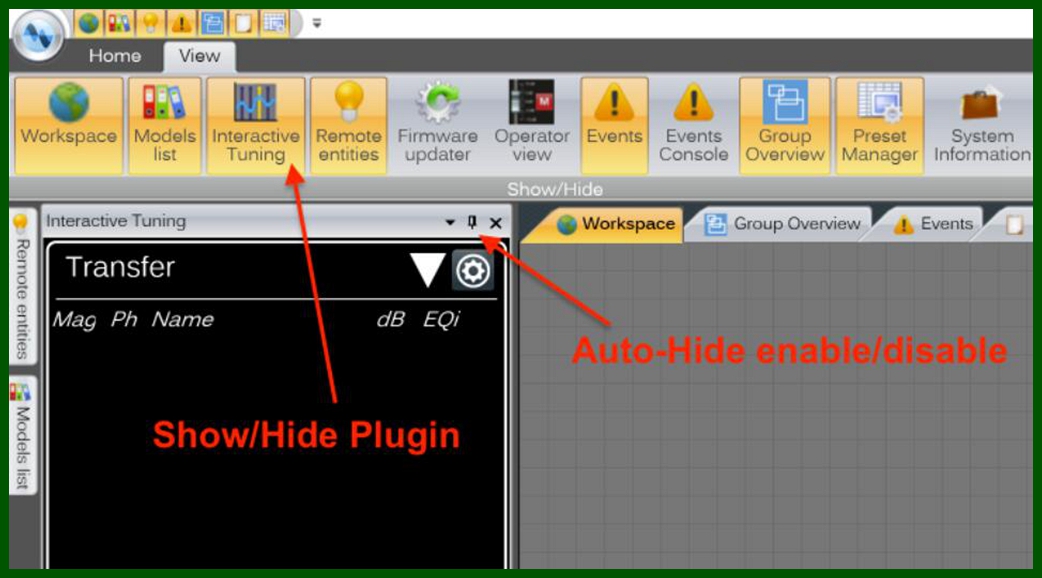1042x578 pixels.
Task: Open the Home ribbon tab
Action: [x=114, y=56]
